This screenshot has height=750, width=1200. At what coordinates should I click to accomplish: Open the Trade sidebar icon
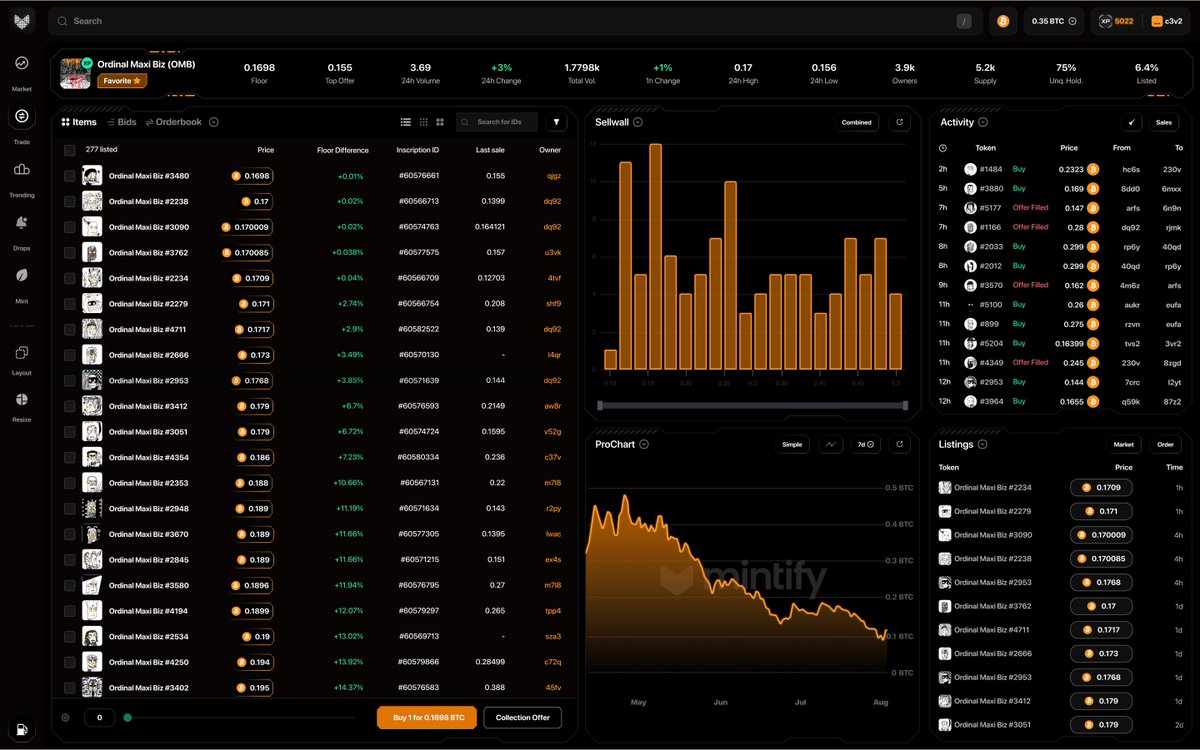tap(22, 116)
